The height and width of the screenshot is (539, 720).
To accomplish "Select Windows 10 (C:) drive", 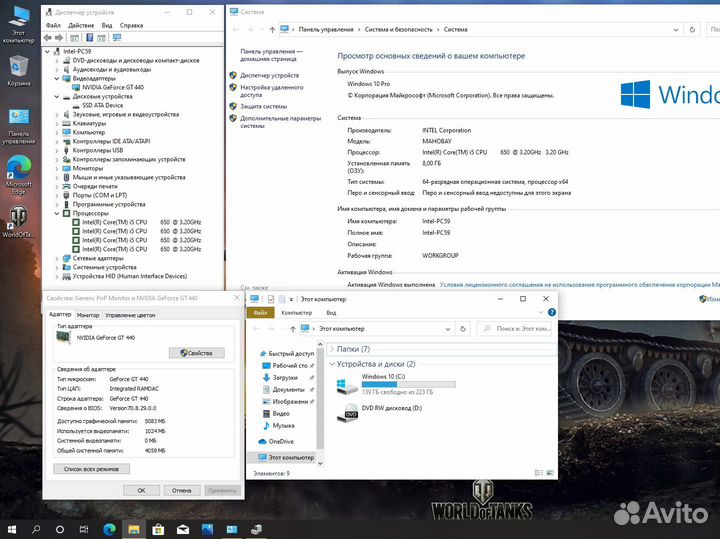I will tap(396, 384).
